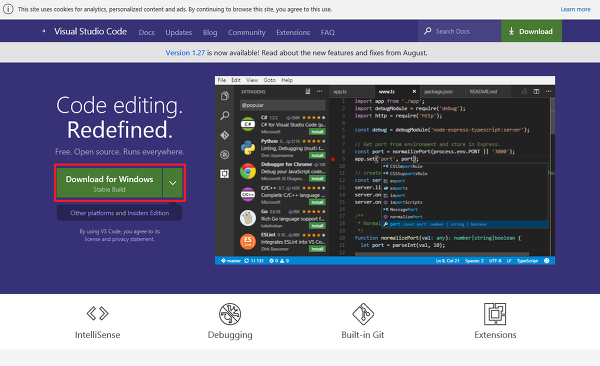Click the magnifier icon beside Search Docs
The width and height of the screenshot is (600, 366).
[x=427, y=31]
